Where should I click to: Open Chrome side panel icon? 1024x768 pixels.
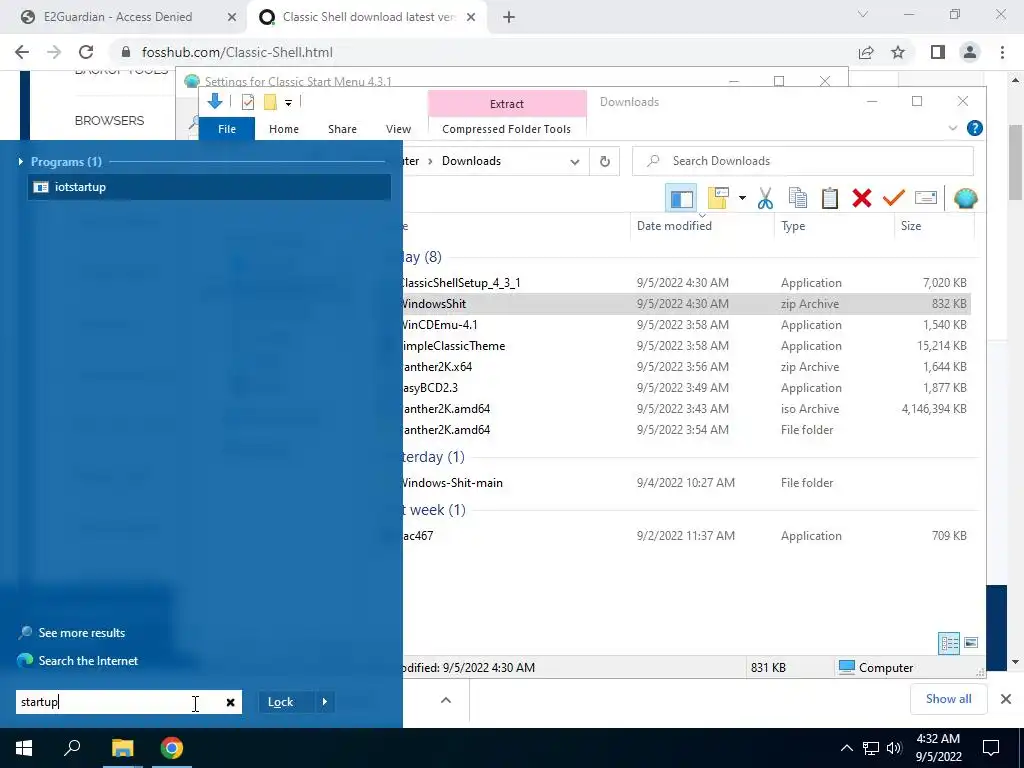pos(938,52)
